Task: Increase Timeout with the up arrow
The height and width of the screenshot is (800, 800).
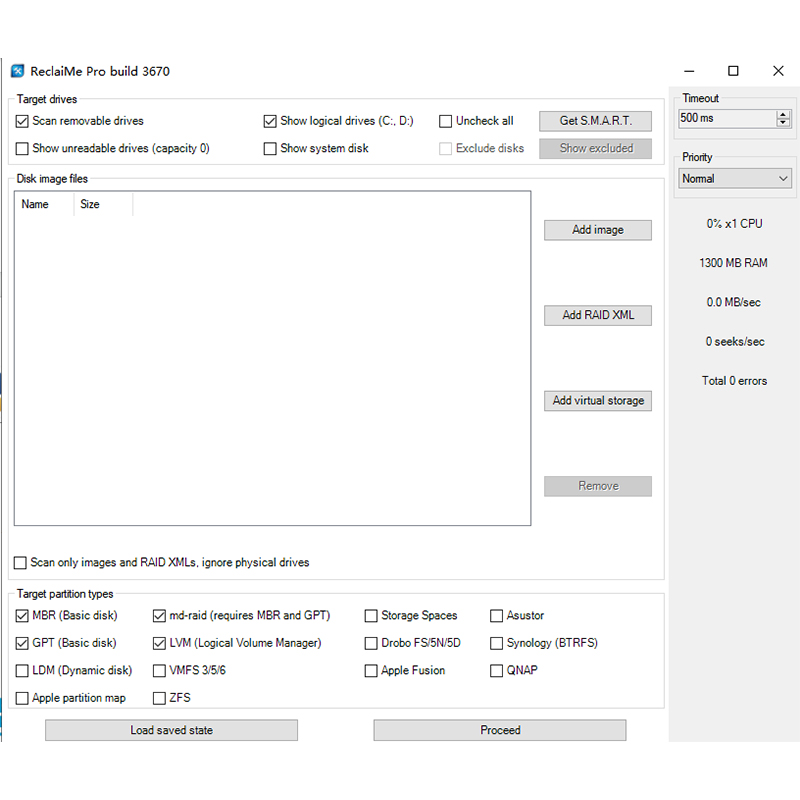Action: tap(783, 114)
